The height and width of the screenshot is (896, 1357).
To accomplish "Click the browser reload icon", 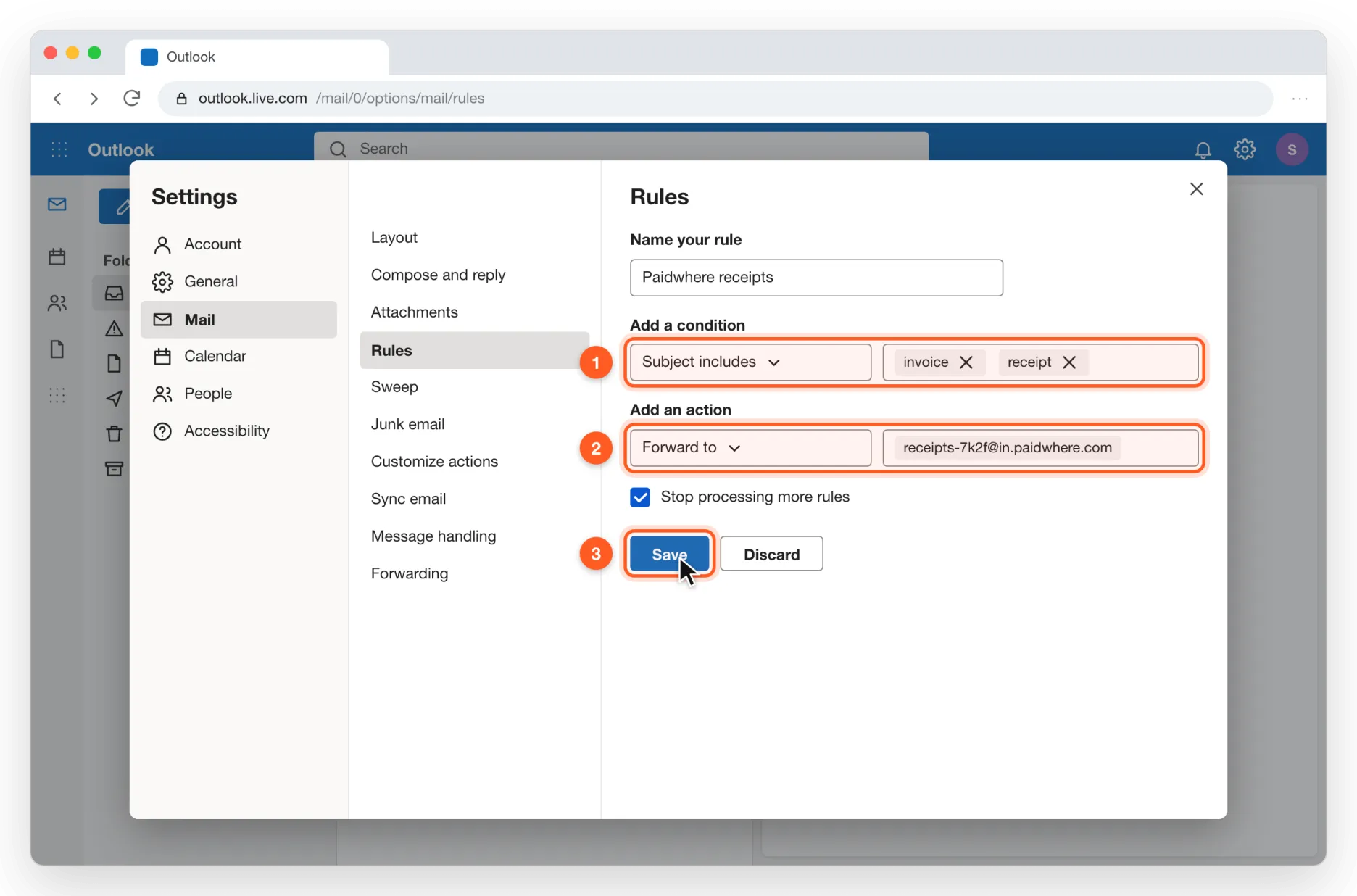I will tap(131, 99).
